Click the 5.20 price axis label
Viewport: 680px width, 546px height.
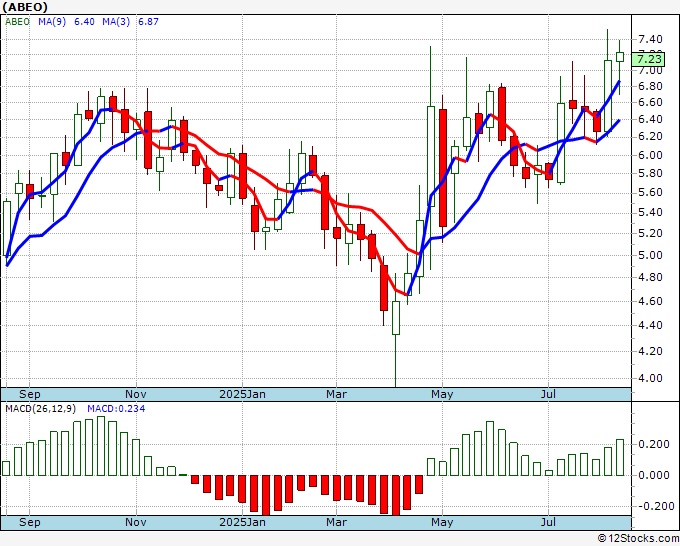[650, 233]
